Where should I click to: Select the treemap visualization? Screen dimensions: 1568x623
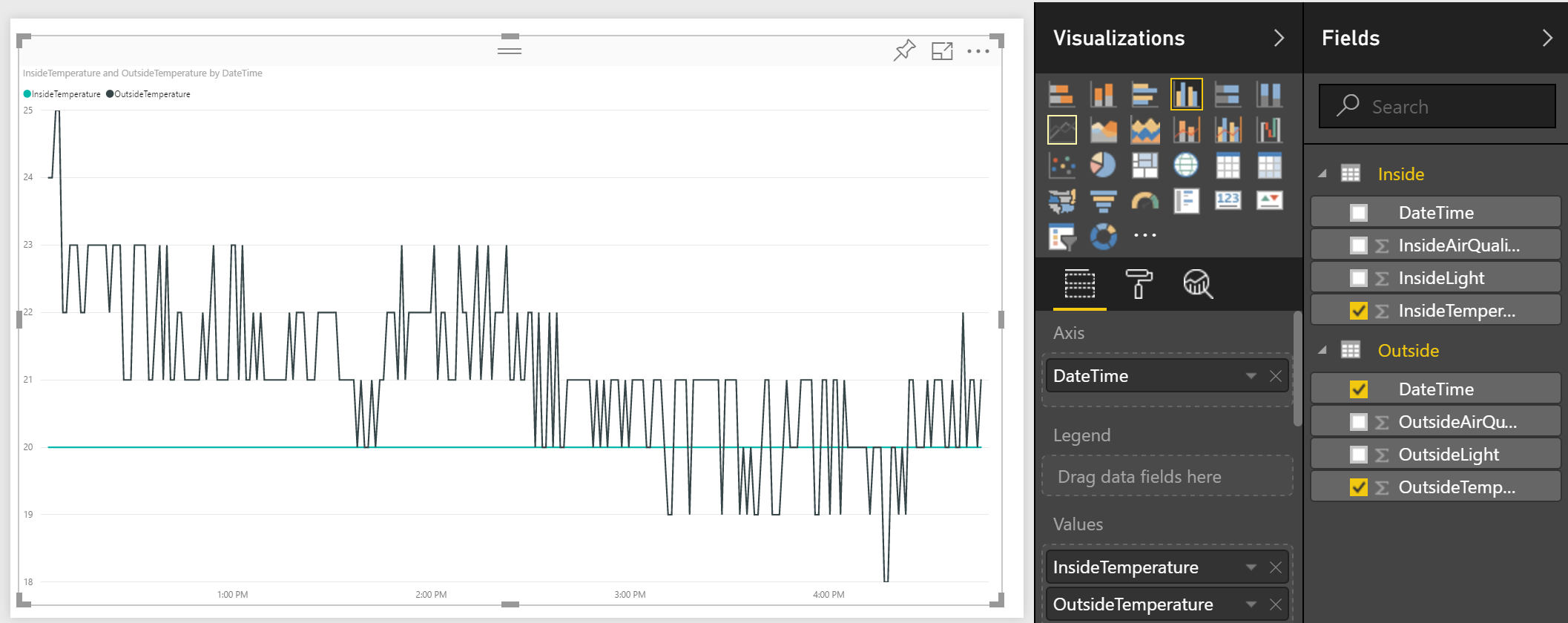1144,165
